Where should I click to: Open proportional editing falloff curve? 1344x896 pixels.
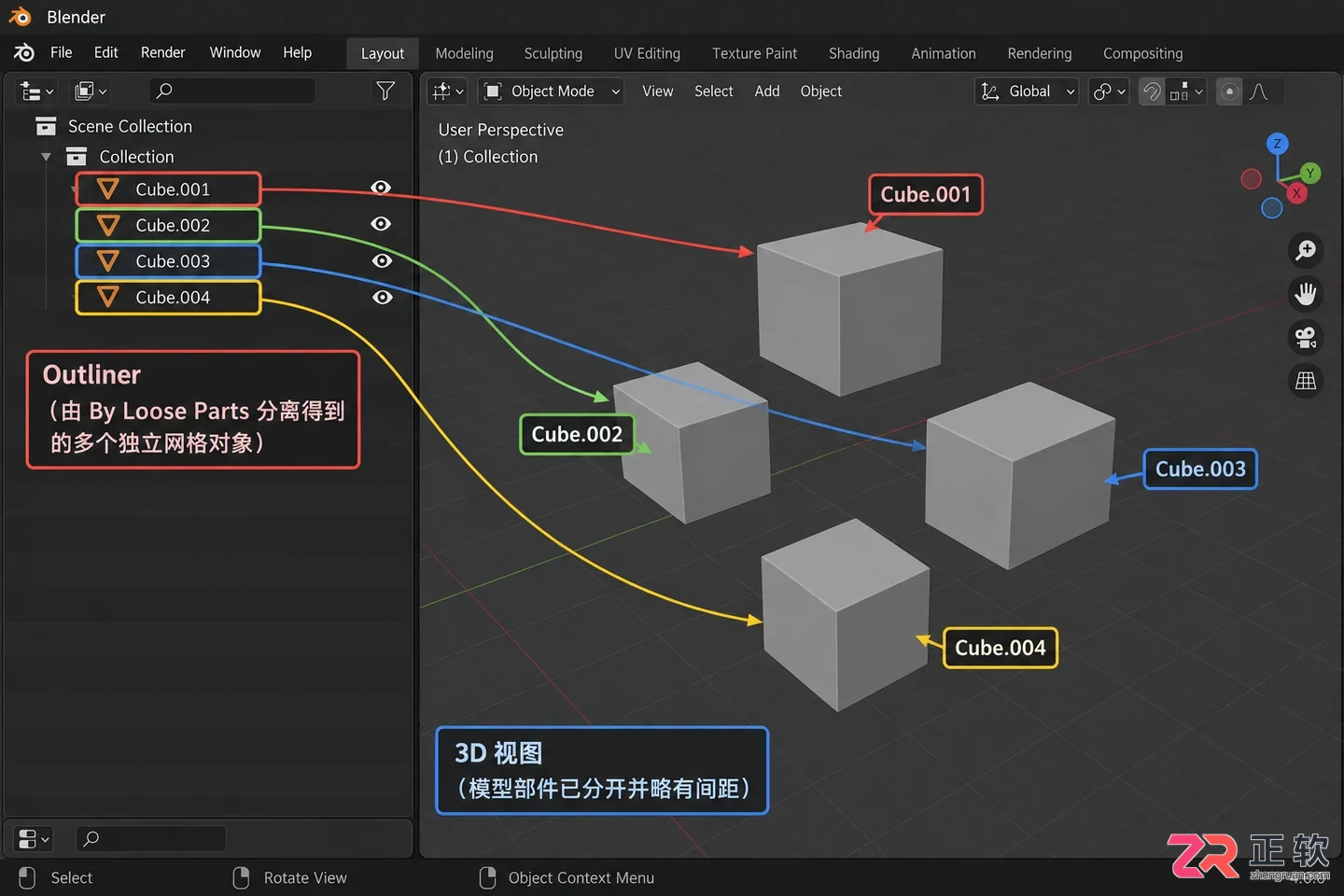1259,91
